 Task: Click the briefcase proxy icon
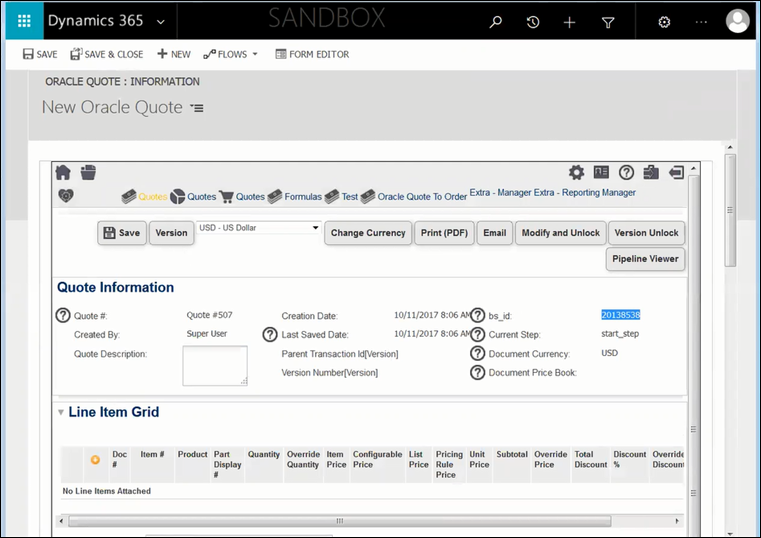coord(651,172)
